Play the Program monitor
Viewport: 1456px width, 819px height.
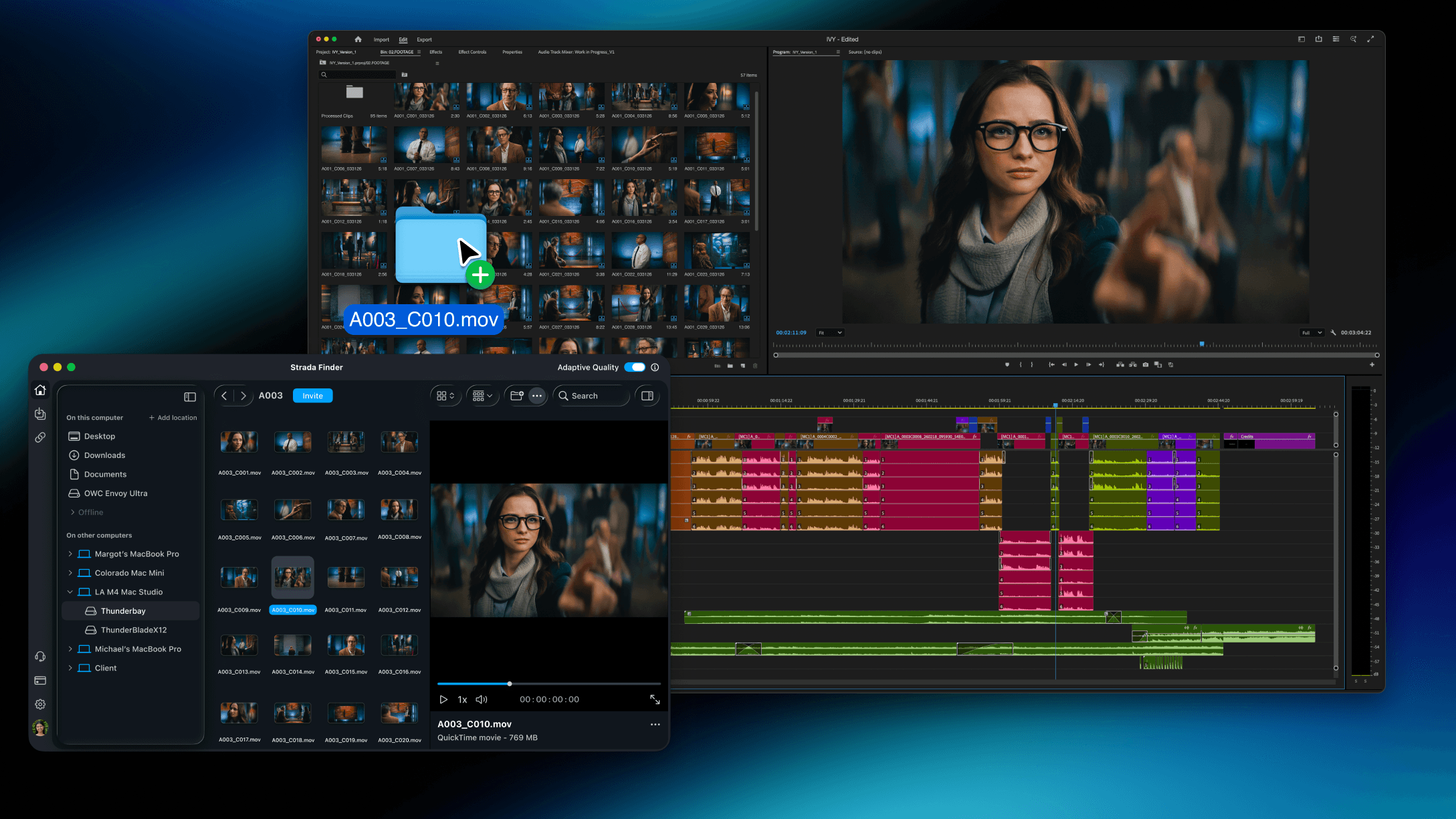pos(1076,365)
